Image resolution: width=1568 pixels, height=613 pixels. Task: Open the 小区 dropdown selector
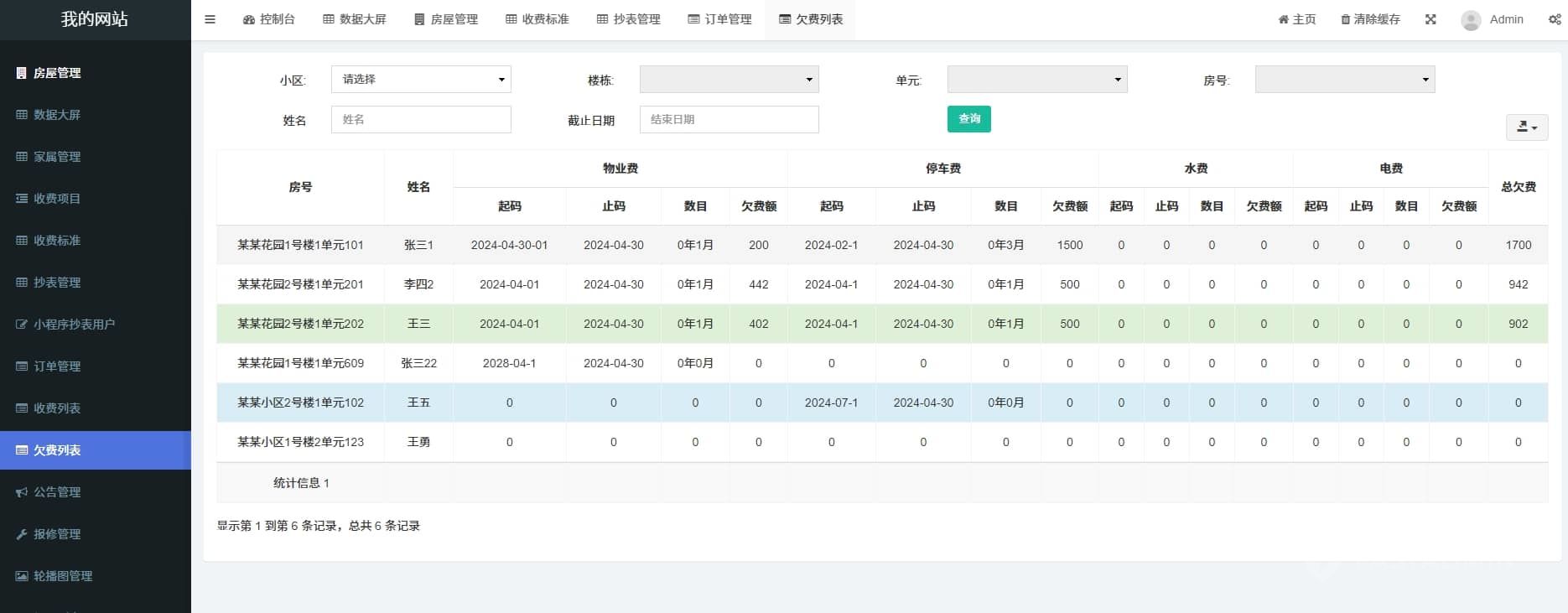tap(421, 80)
